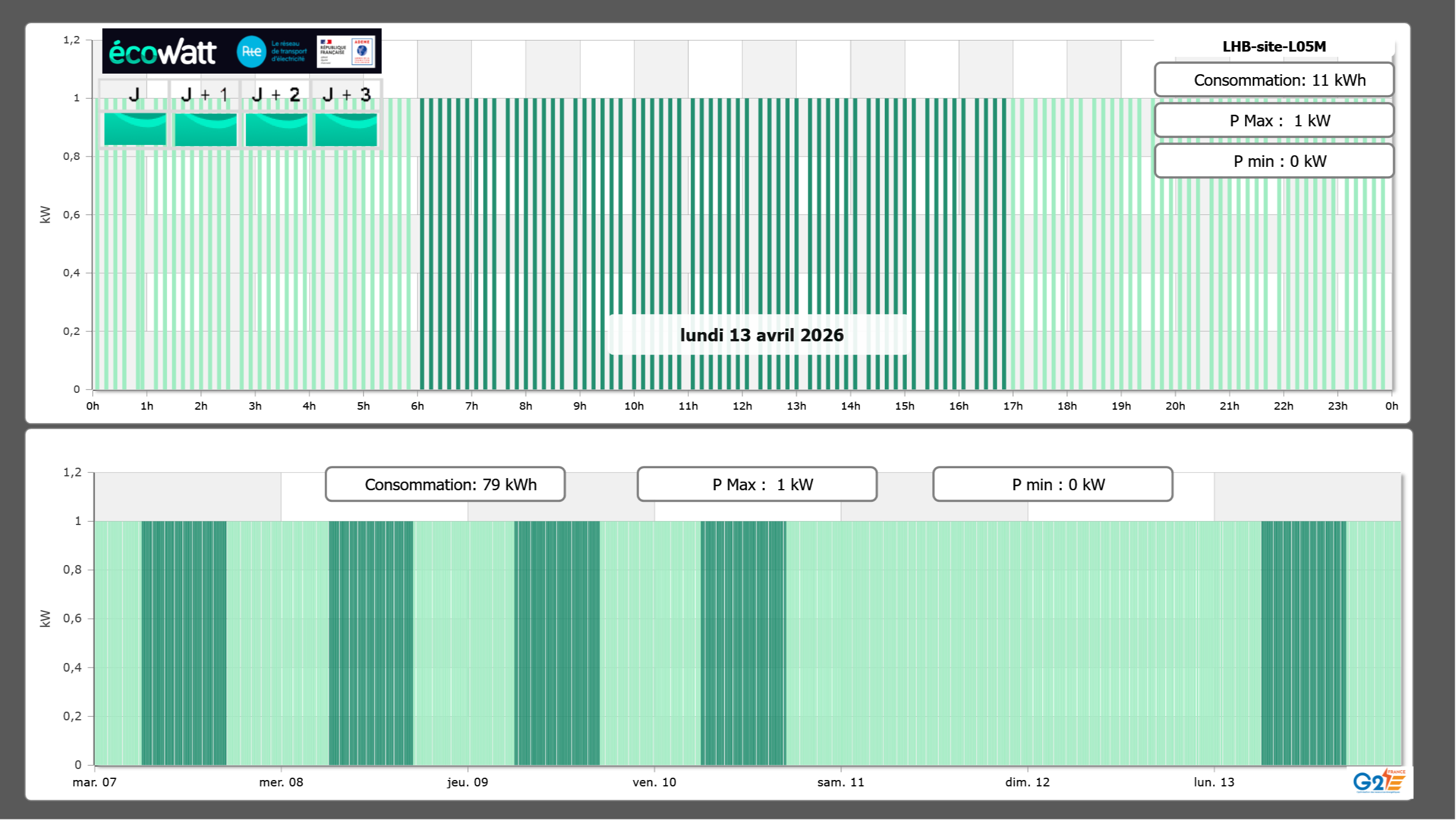The image size is (1456, 820).
Task: Select the J + 1 forecast label
Action: (205, 94)
